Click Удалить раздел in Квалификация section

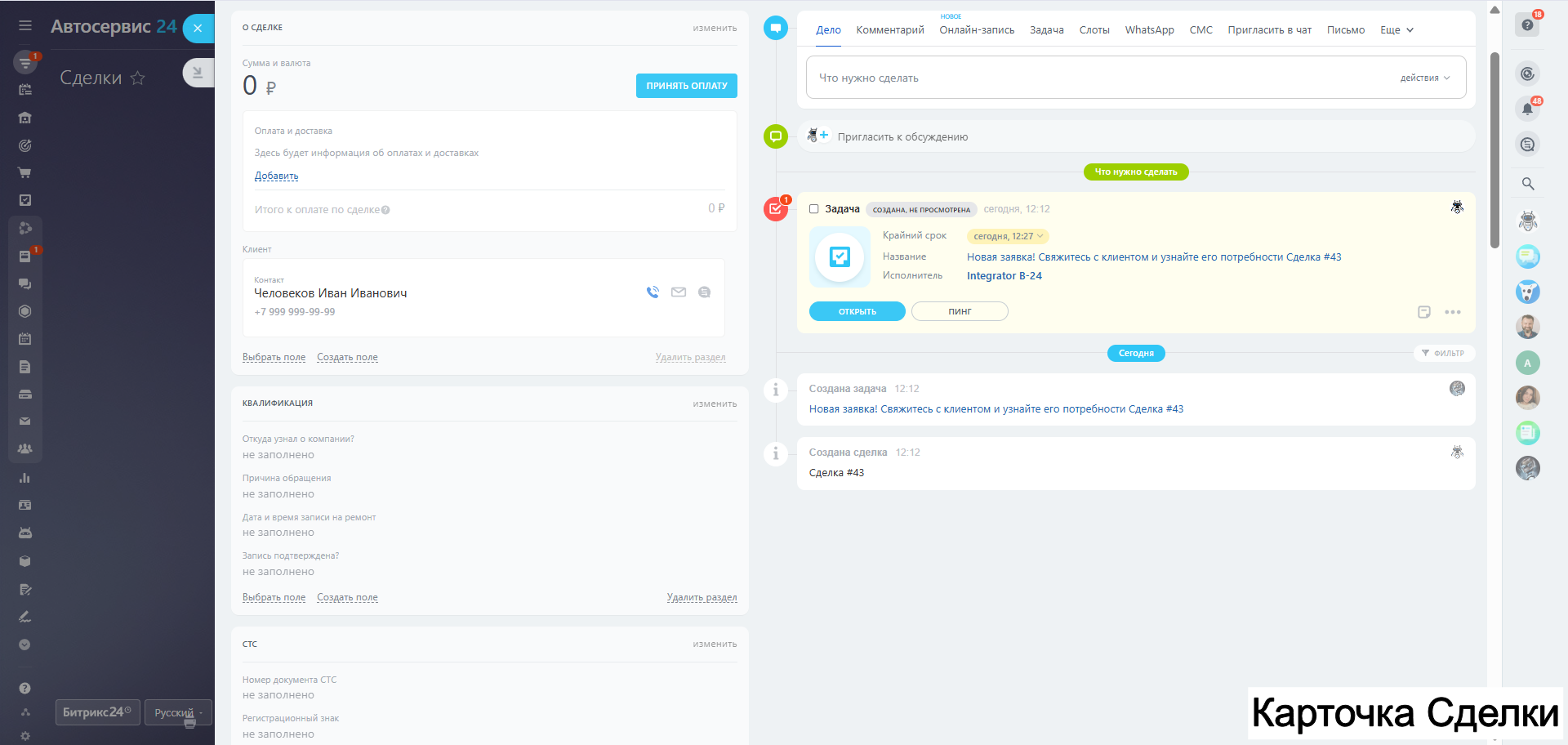click(702, 597)
